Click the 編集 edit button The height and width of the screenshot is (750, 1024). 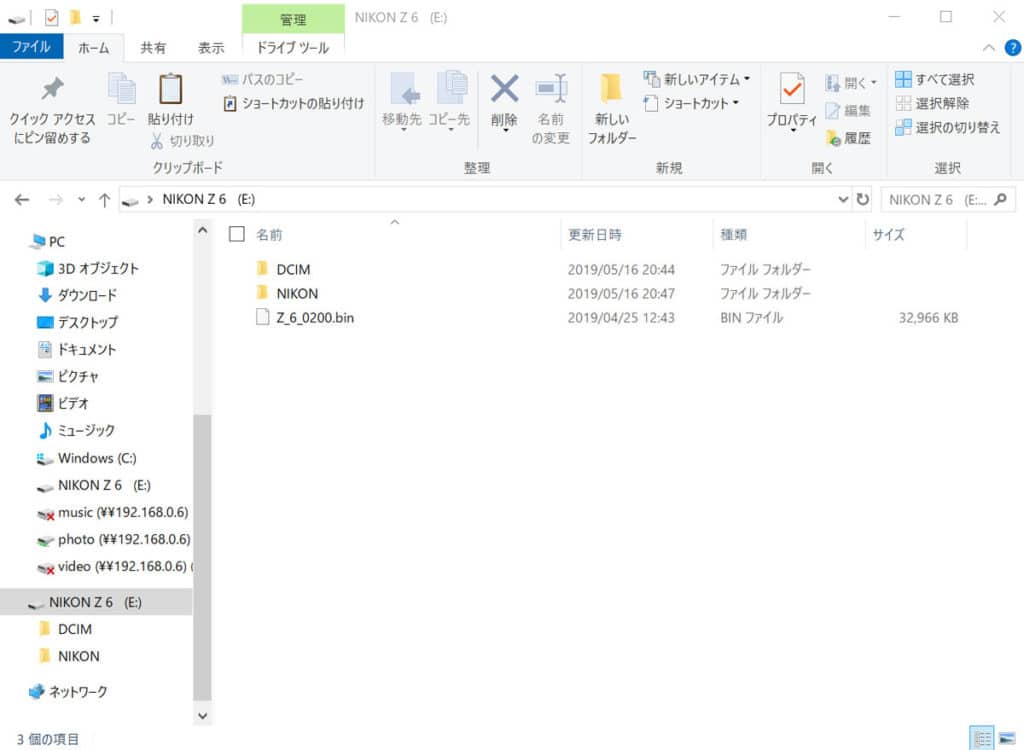point(848,110)
